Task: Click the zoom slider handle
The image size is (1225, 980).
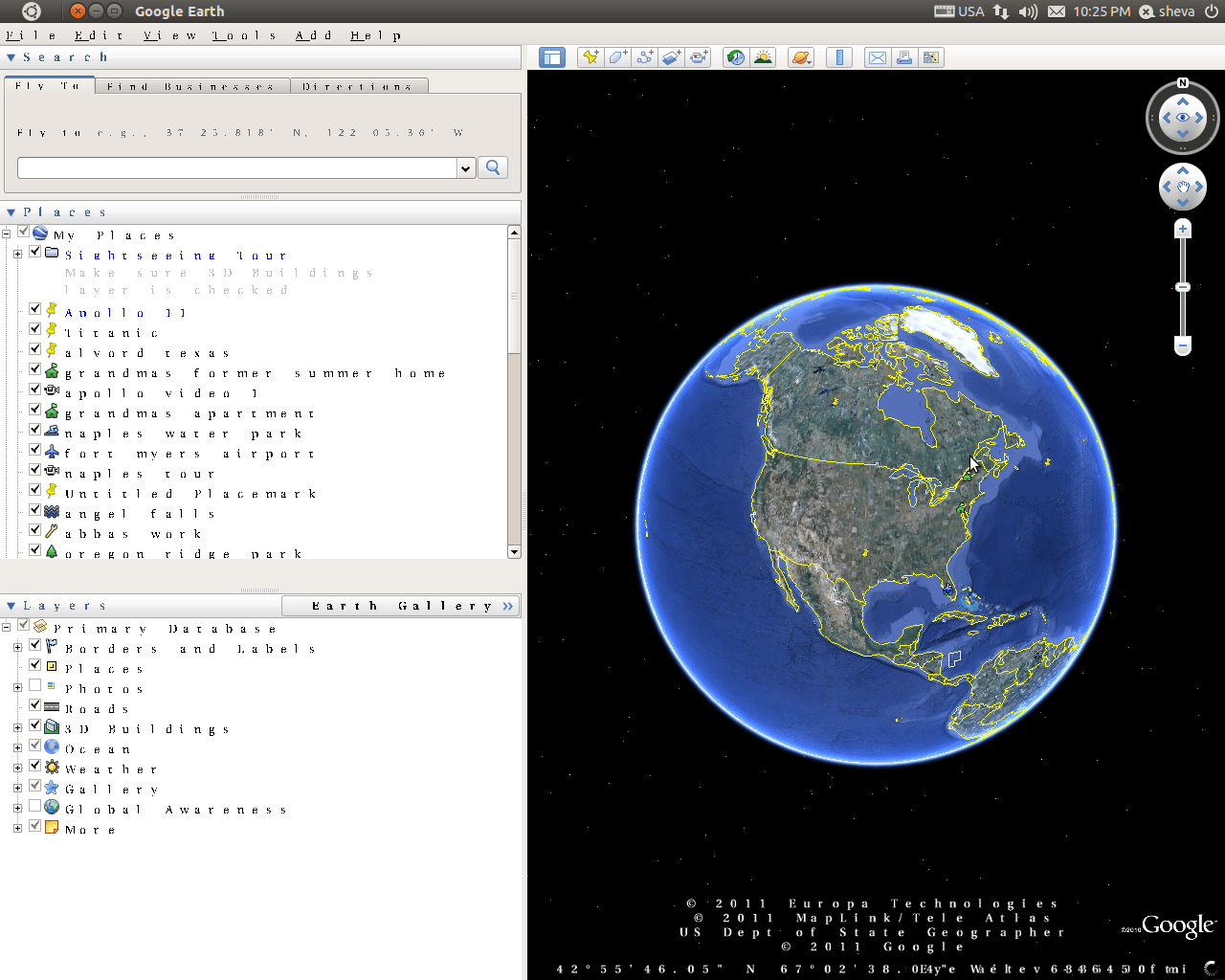Action: 1183,287
